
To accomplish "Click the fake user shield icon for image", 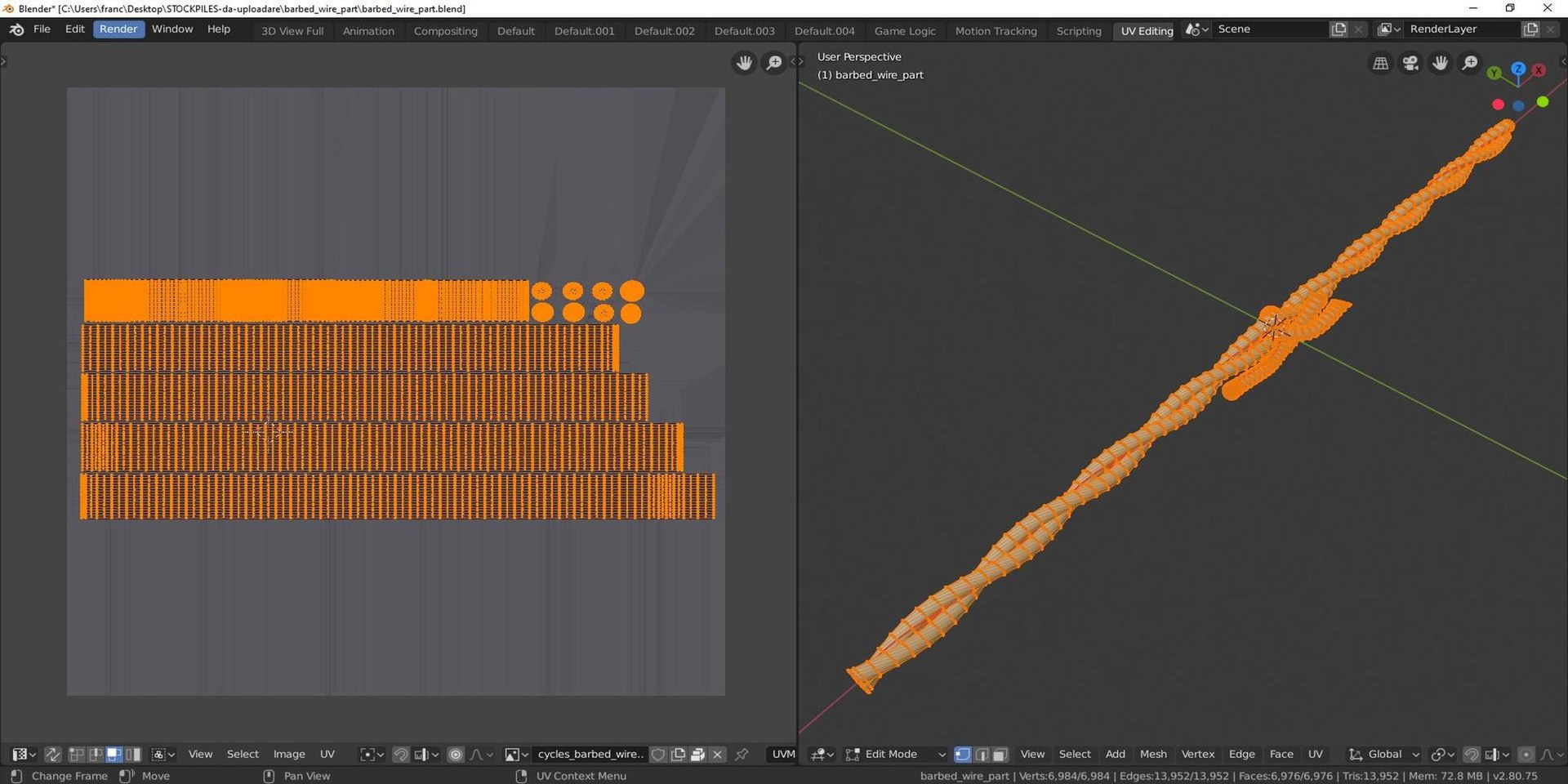I will click(x=658, y=755).
